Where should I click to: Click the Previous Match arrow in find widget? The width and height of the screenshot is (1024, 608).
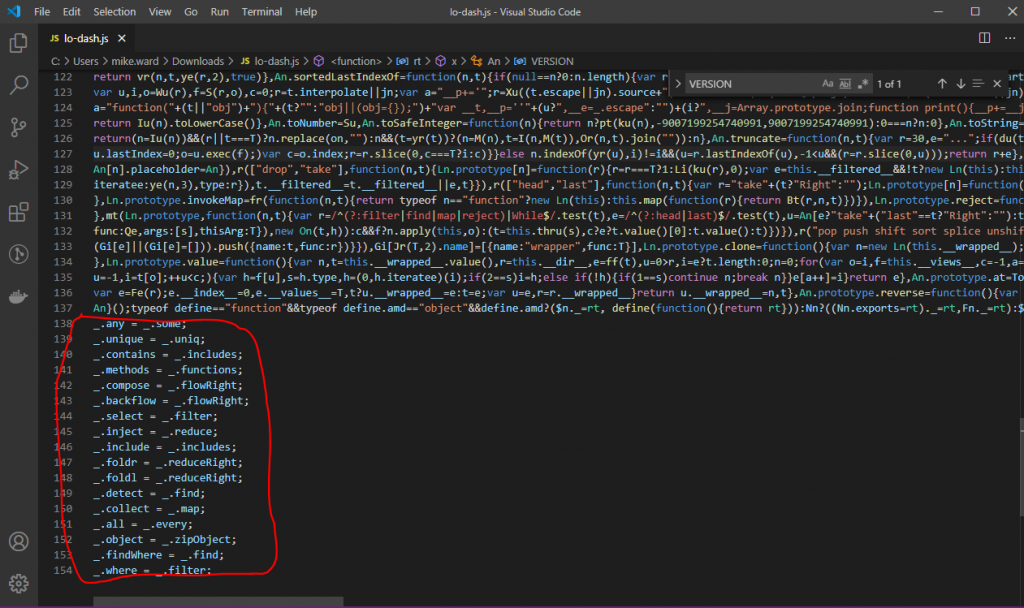coord(942,84)
